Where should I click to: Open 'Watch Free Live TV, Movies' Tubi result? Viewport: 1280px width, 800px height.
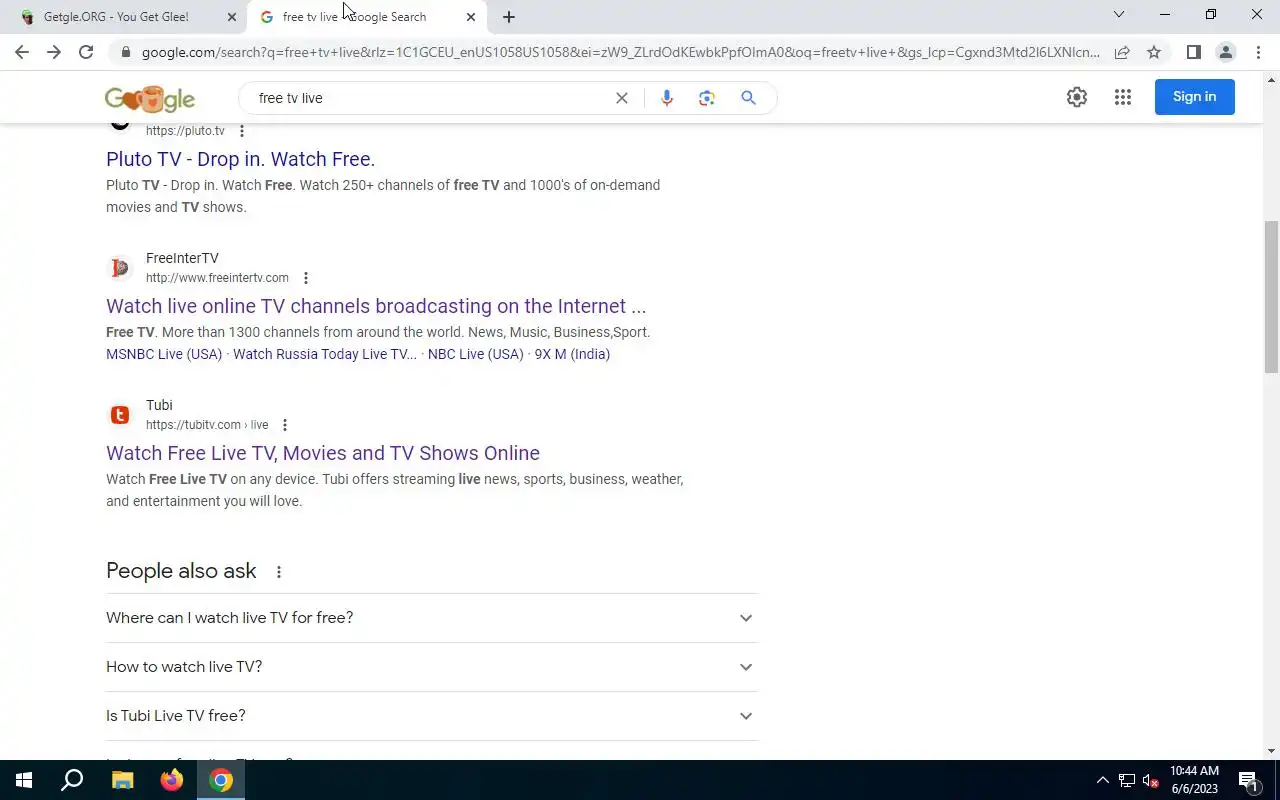click(323, 453)
